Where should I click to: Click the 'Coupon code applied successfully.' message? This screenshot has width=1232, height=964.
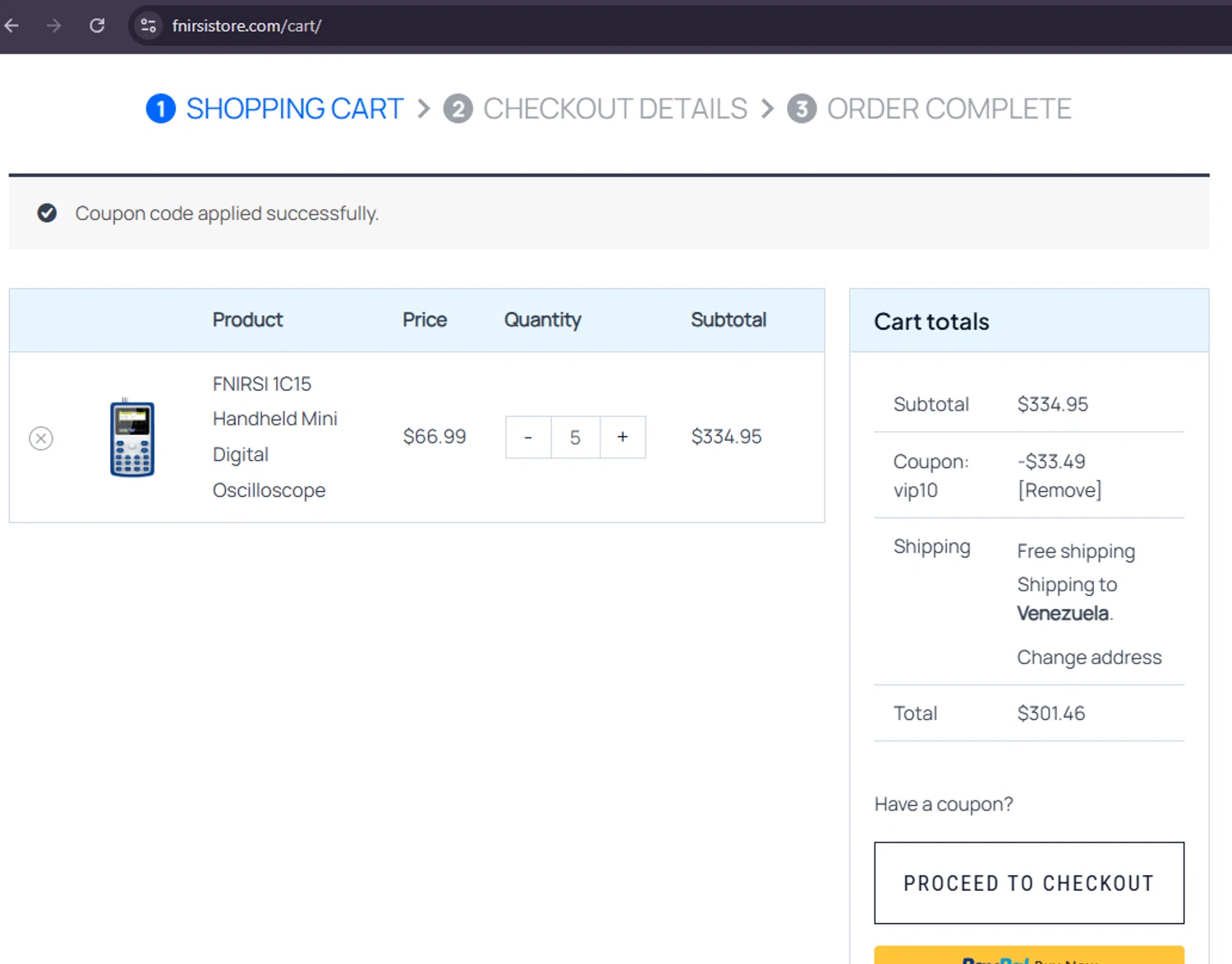coord(227,213)
